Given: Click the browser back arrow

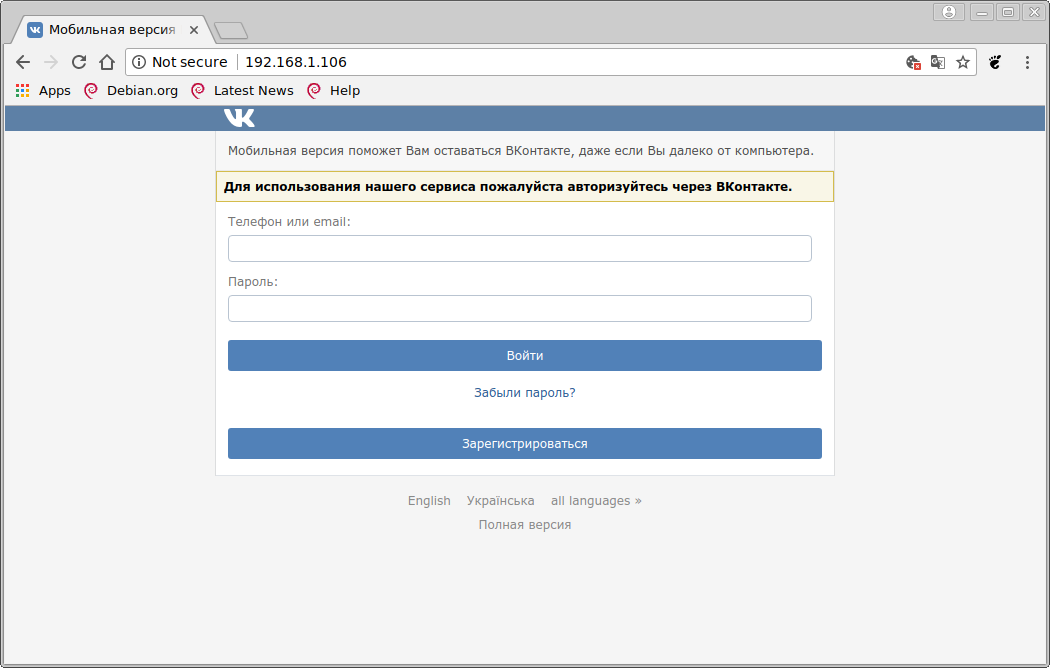Looking at the screenshot, I should click(23, 62).
